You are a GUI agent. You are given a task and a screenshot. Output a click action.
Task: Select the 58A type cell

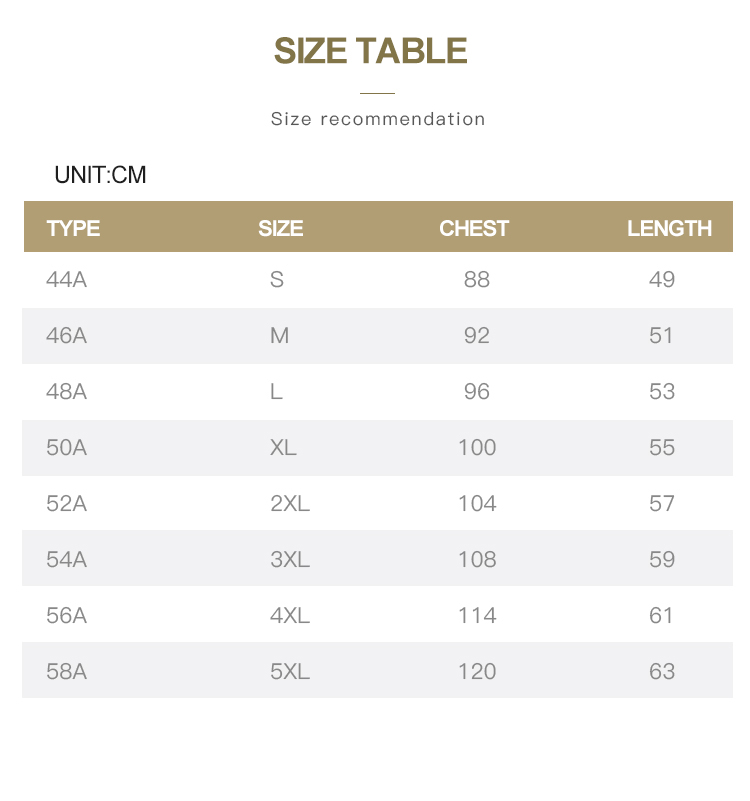point(66,671)
